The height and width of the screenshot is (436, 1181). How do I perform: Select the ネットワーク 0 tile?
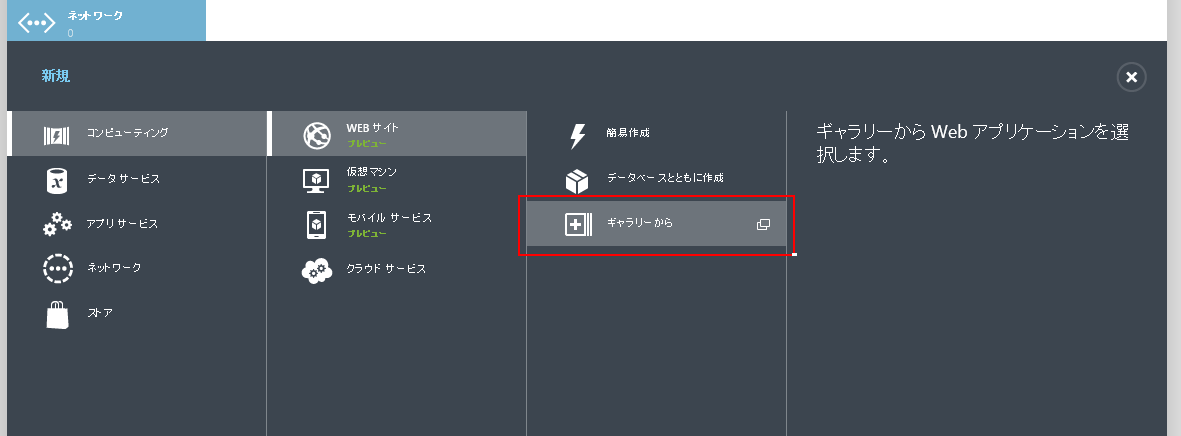[106, 20]
